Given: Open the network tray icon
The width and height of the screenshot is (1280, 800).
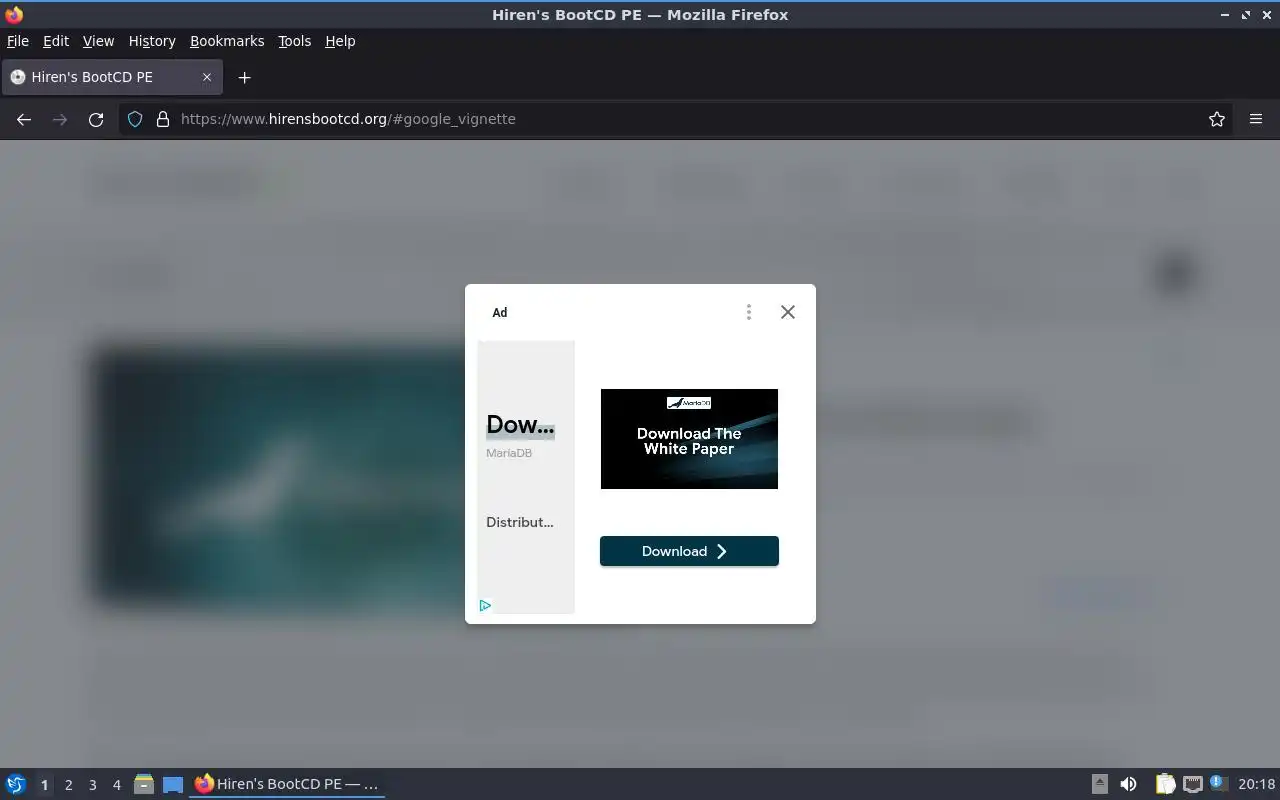Looking at the screenshot, I should pyautogui.click(x=1192, y=784).
